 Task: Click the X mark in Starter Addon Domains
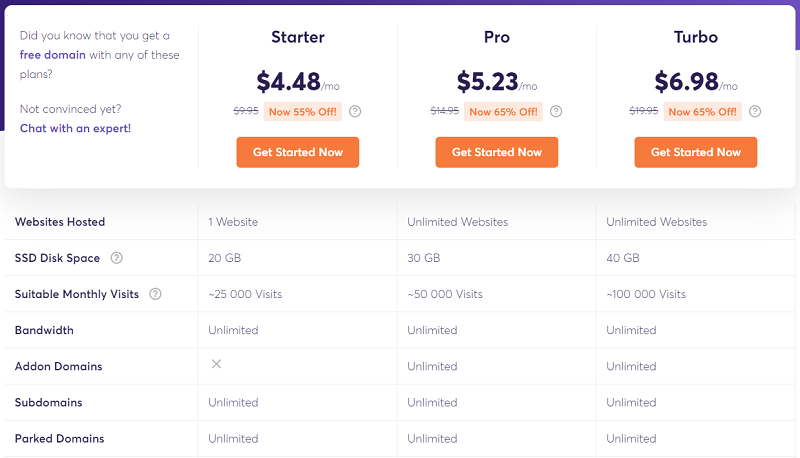pyautogui.click(x=216, y=364)
